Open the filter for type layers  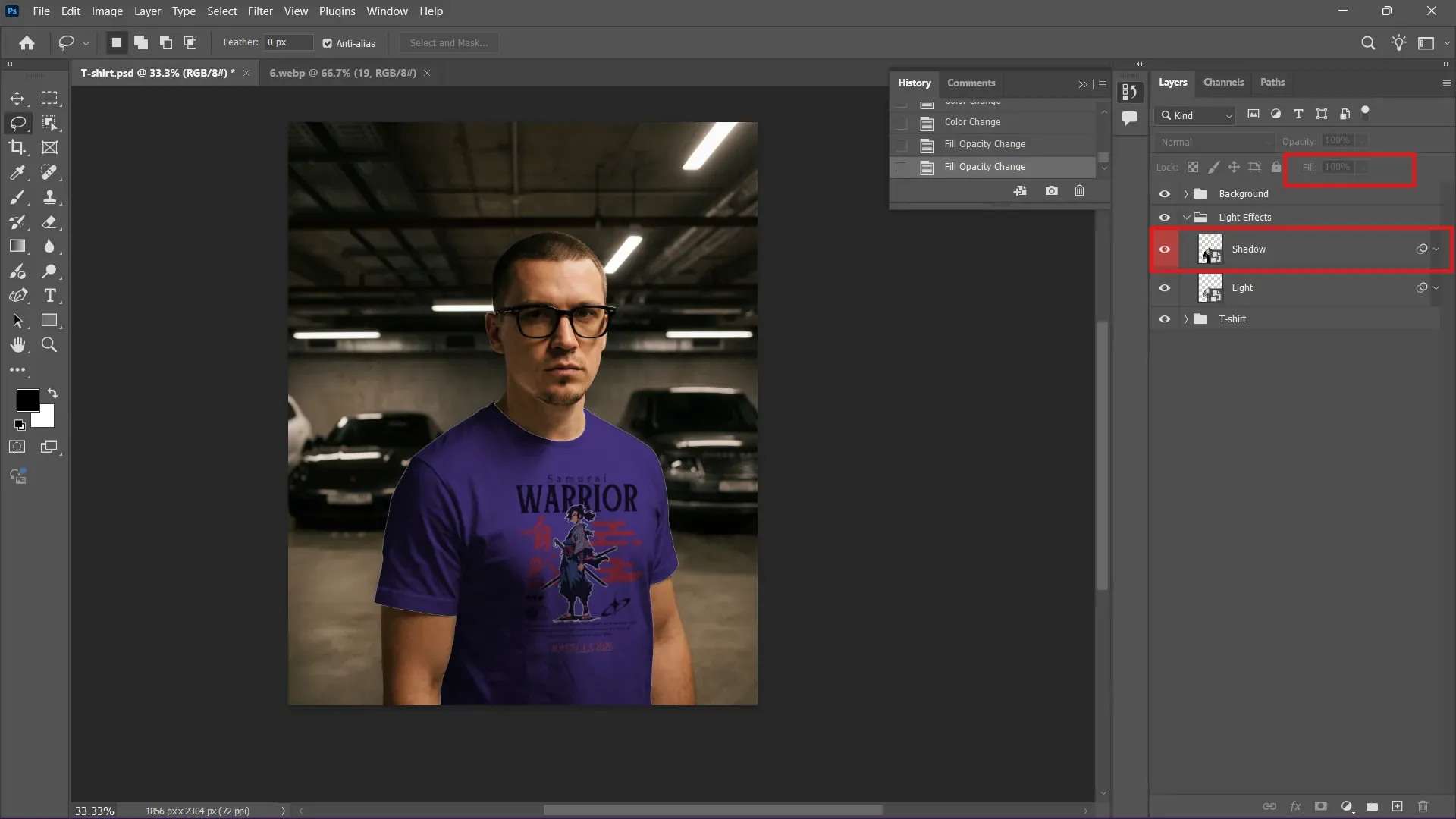click(1298, 114)
